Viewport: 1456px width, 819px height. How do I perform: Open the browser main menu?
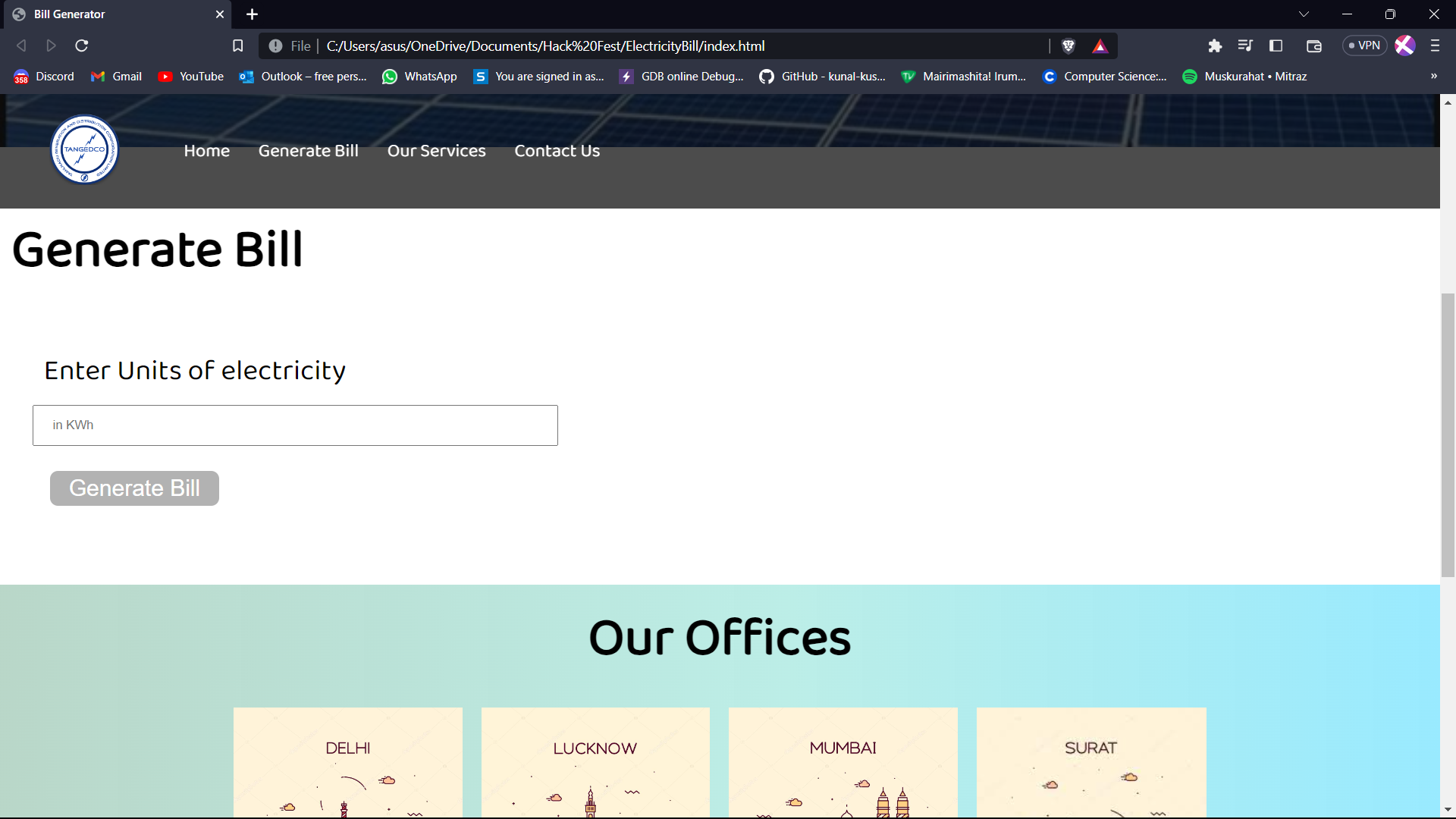1435,45
